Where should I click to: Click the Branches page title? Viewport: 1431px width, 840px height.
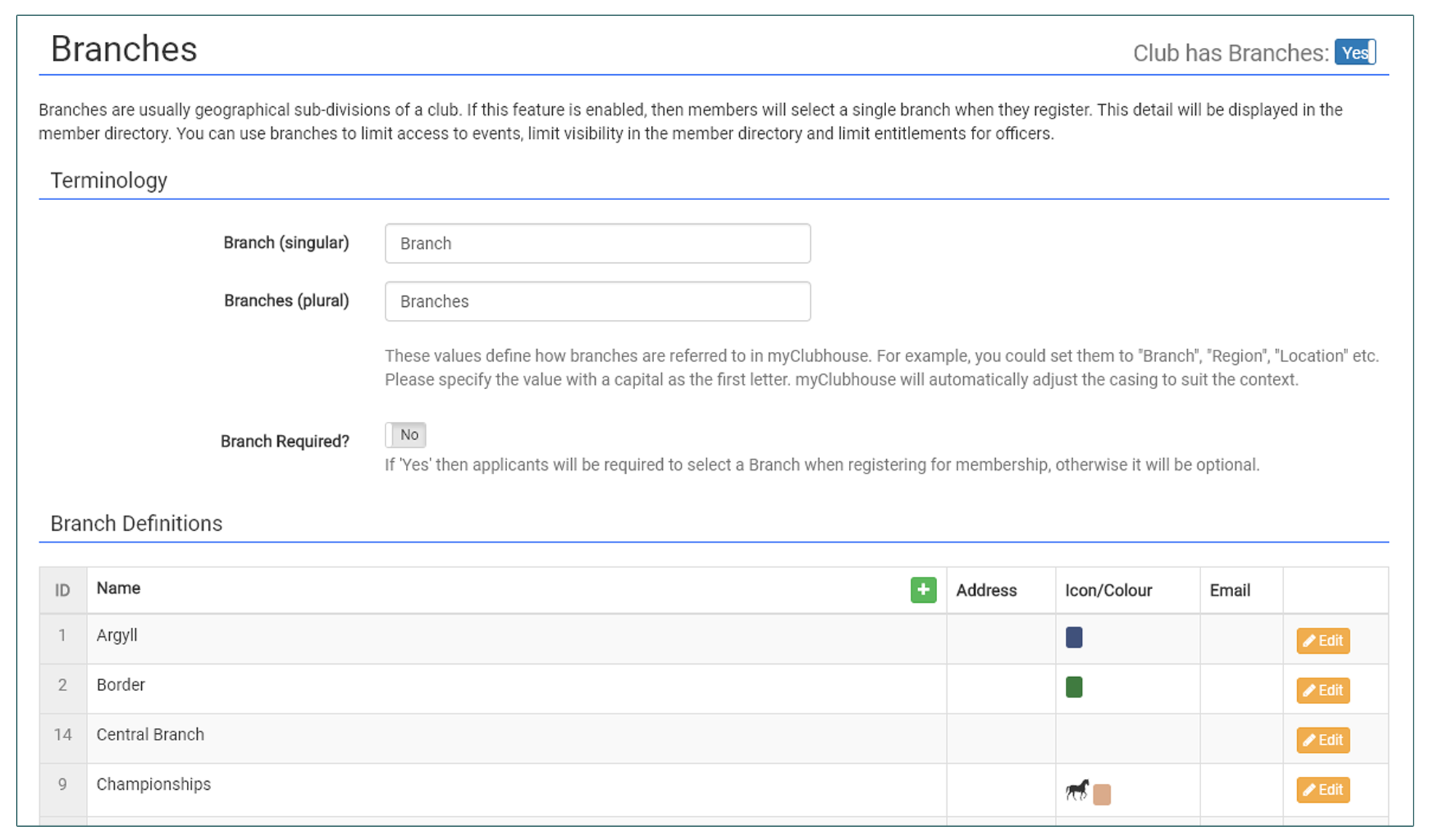tap(124, 49)
